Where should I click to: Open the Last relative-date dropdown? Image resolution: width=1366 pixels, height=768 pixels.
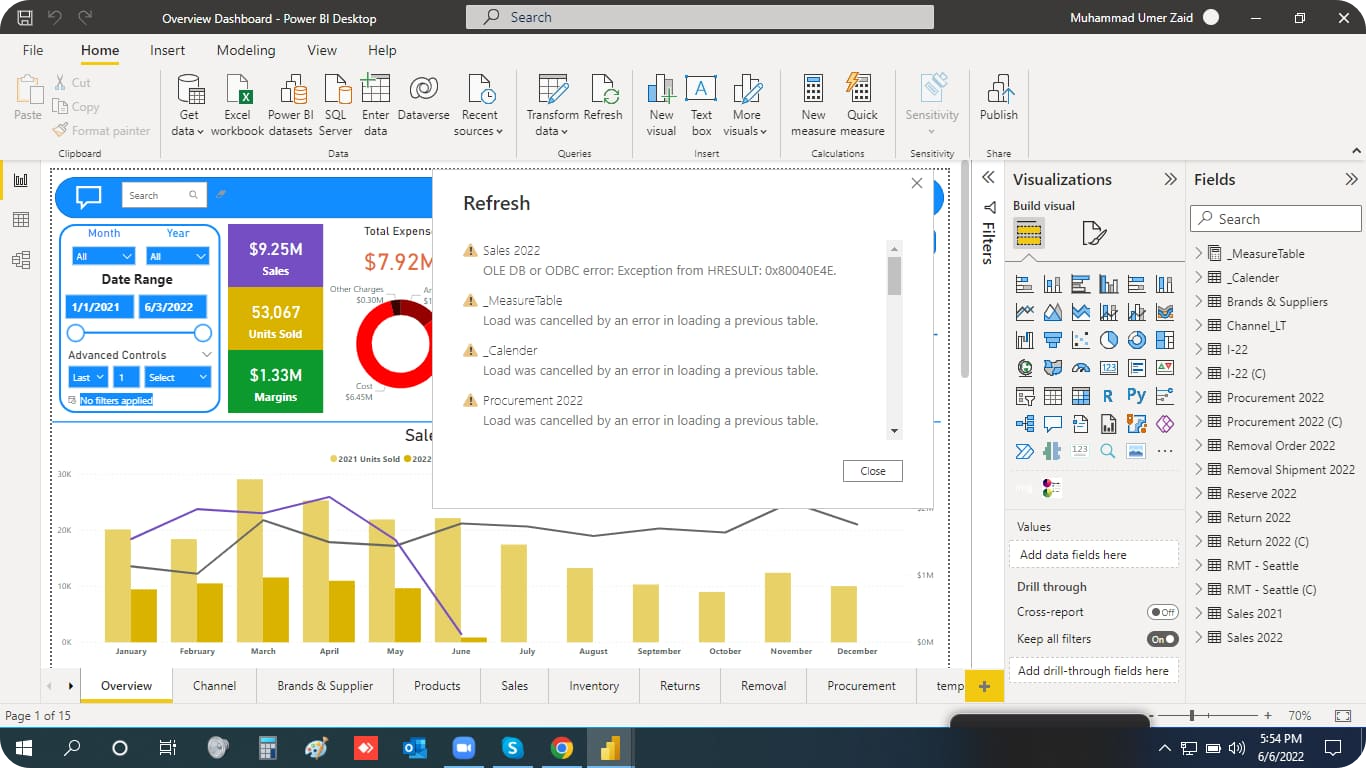(x=88, y=377)
